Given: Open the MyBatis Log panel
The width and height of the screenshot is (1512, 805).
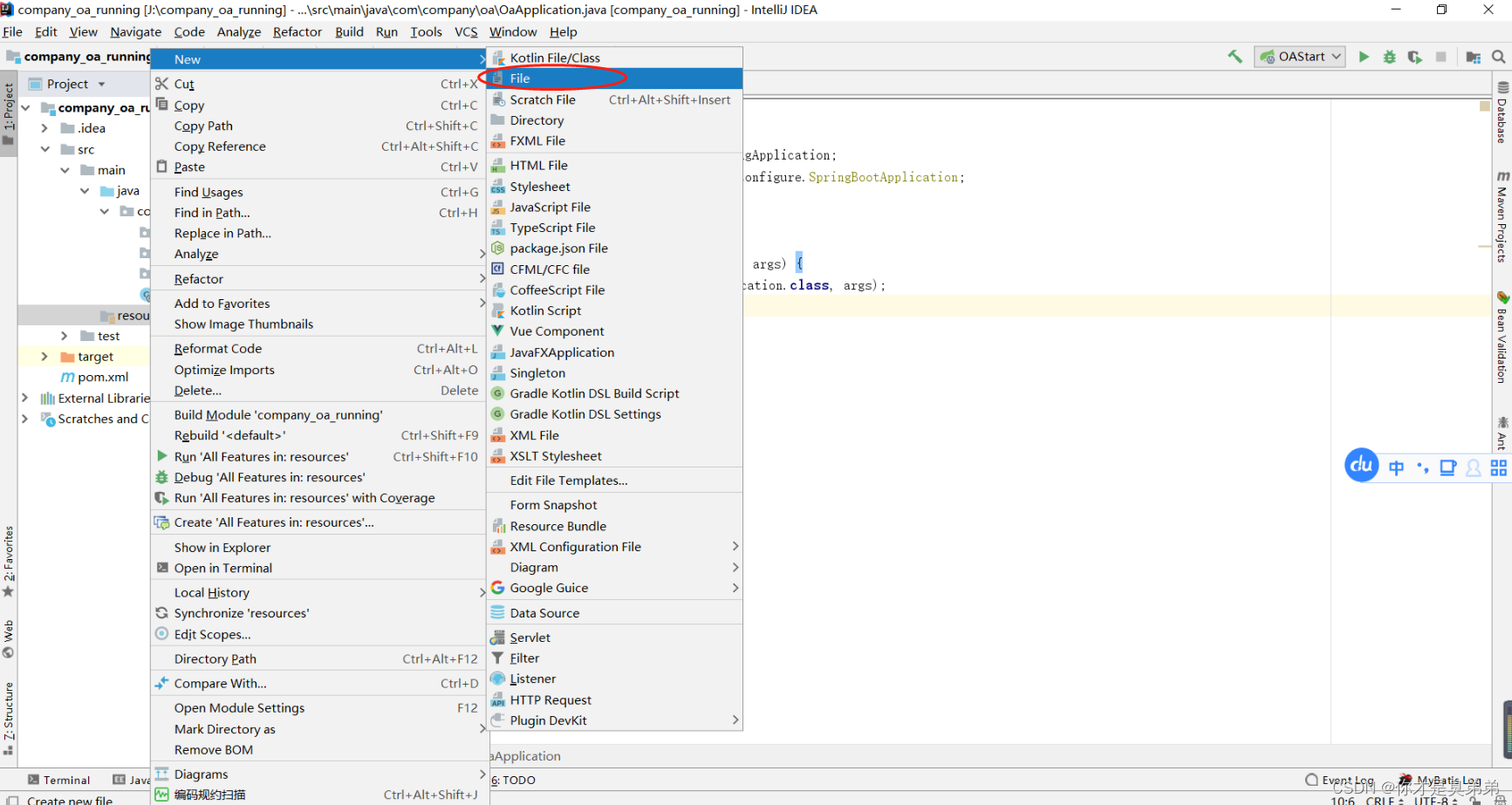Looking at the screenshot, I should click(x=1440, y=780).
